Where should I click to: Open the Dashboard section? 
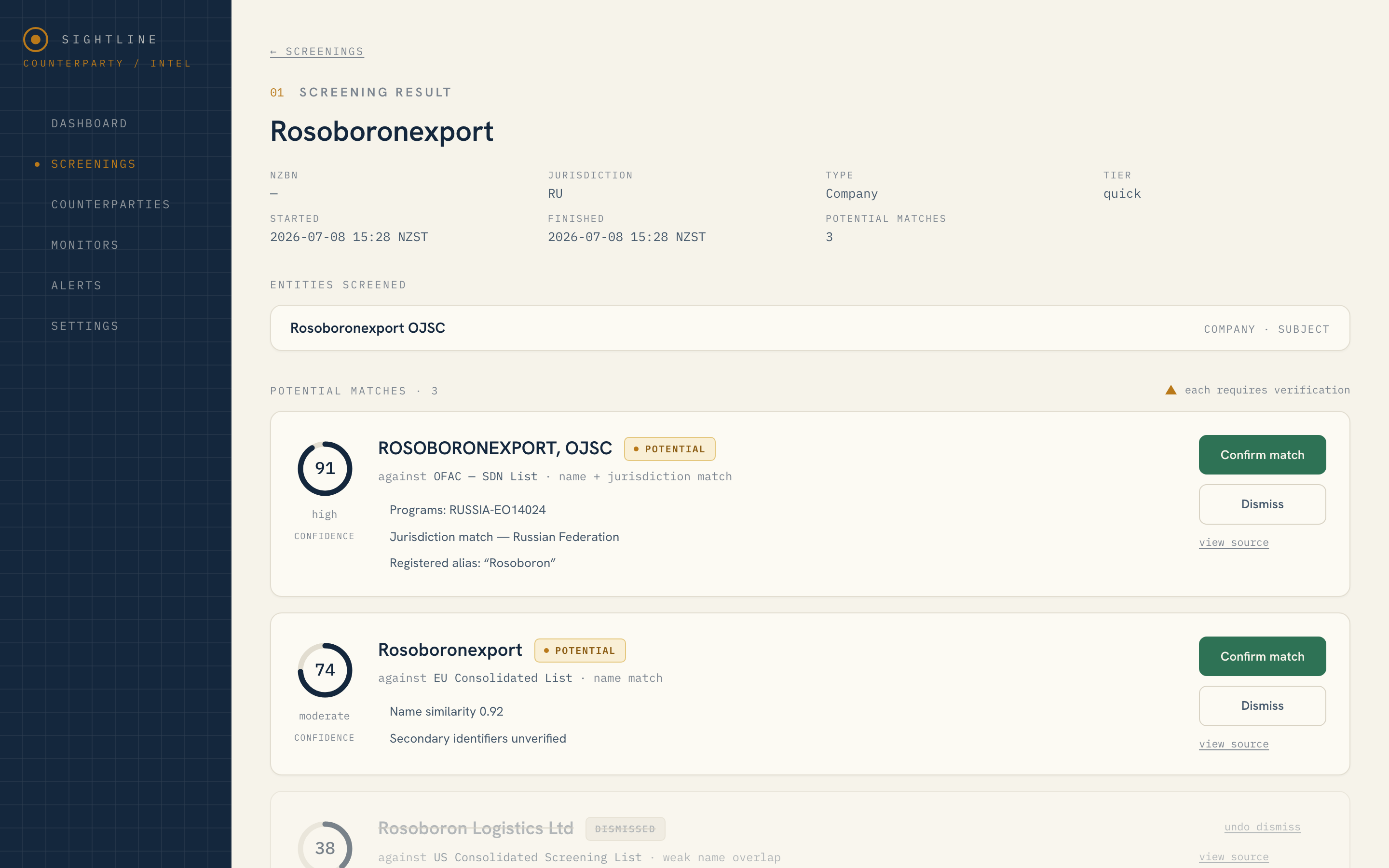coord(89,123)
